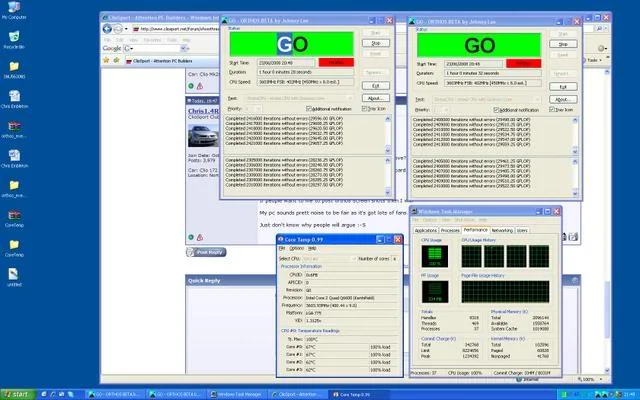
Task: Select the orthos folder icon on desktop
Action: tap(14, 185)
